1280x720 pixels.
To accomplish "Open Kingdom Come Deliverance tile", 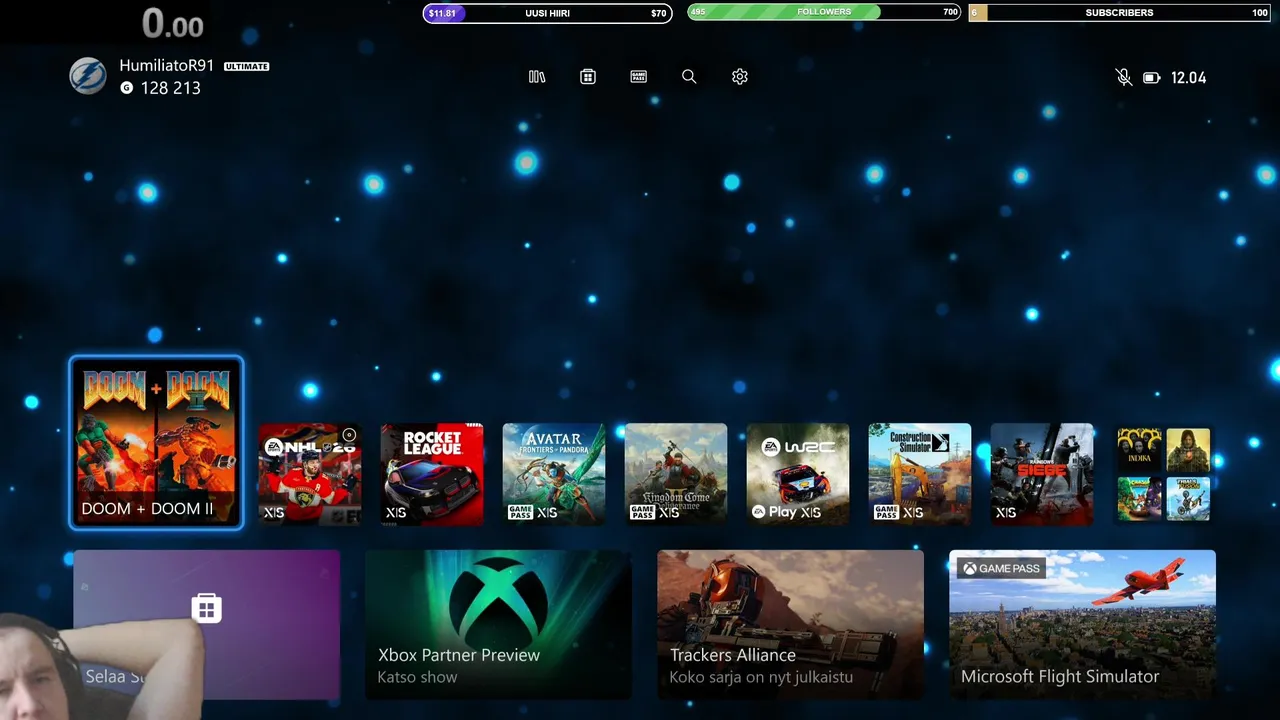I will [676, 474].
